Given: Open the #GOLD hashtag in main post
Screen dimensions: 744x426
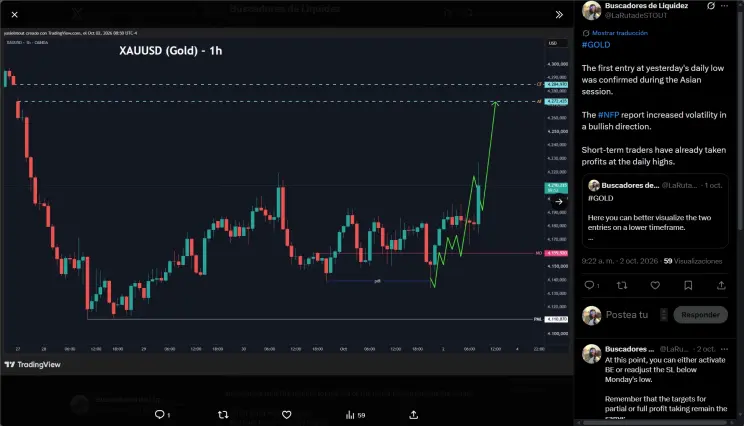Looking at the screenshot, I should pos(596,45).
